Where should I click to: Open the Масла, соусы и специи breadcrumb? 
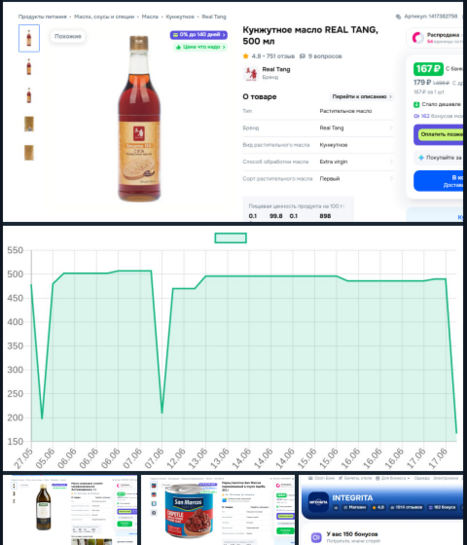104,17
